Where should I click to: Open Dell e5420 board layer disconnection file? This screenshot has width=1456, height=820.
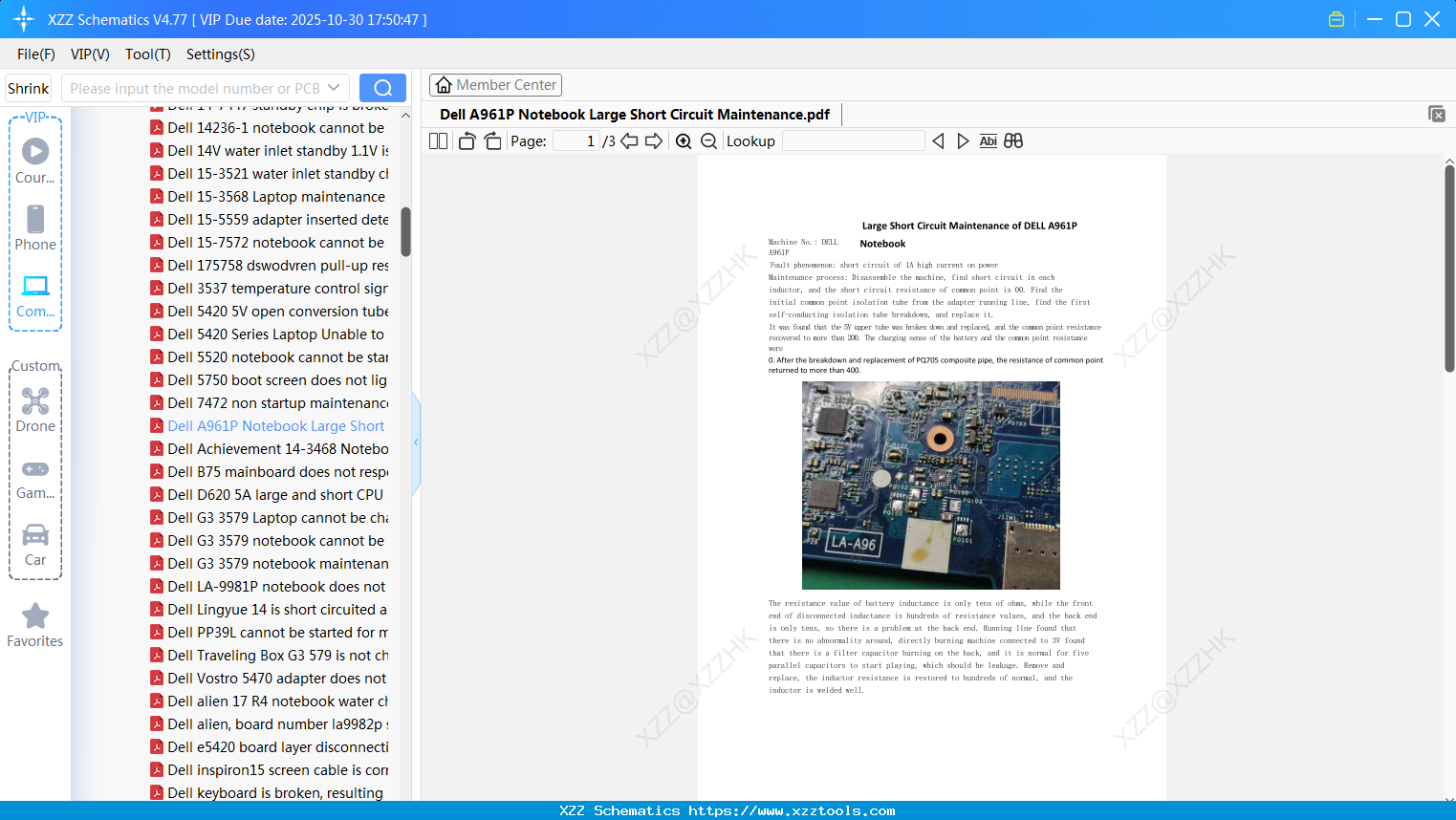coord(269,747)
